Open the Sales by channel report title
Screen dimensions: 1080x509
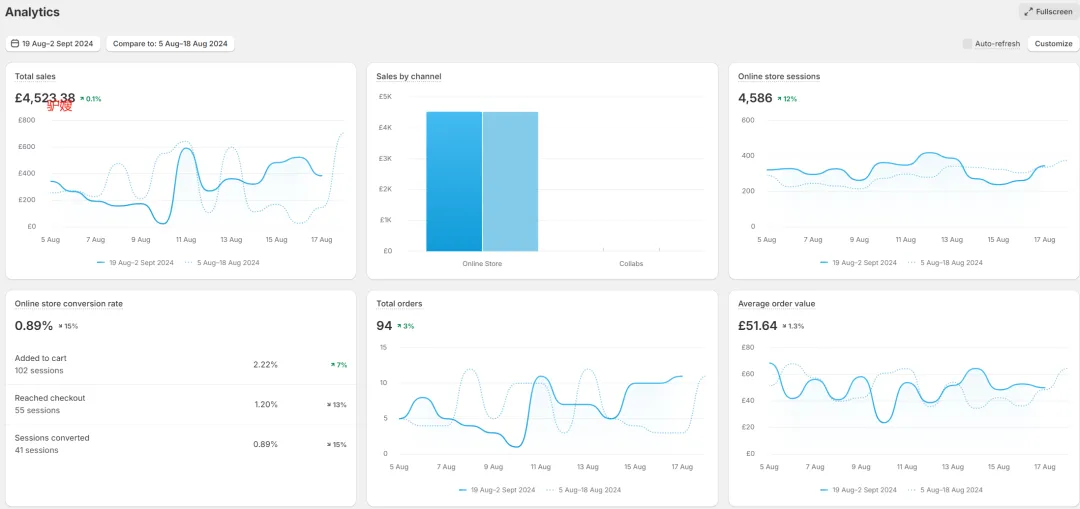tap(408, 76)
